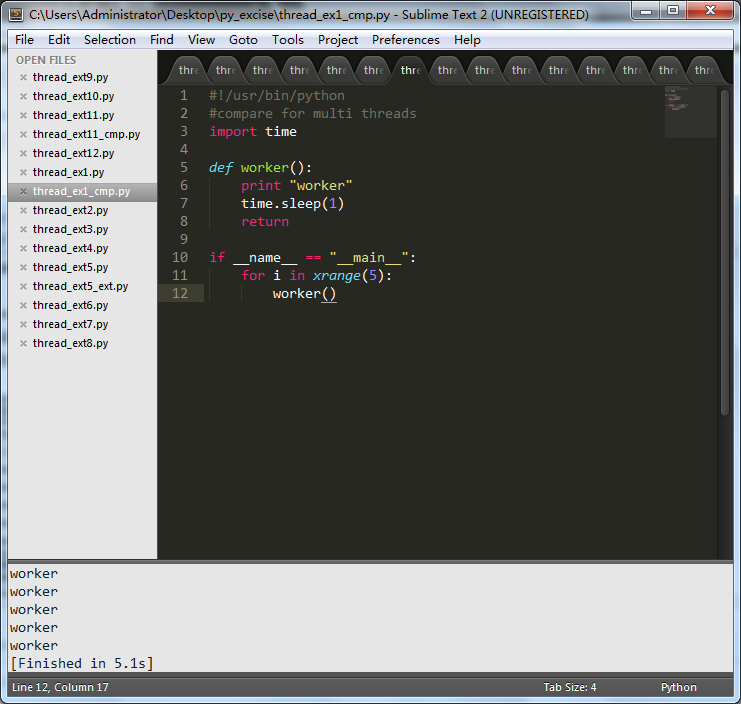
Task: Switch to the first editor tab
Action: (x=188, y=70)
